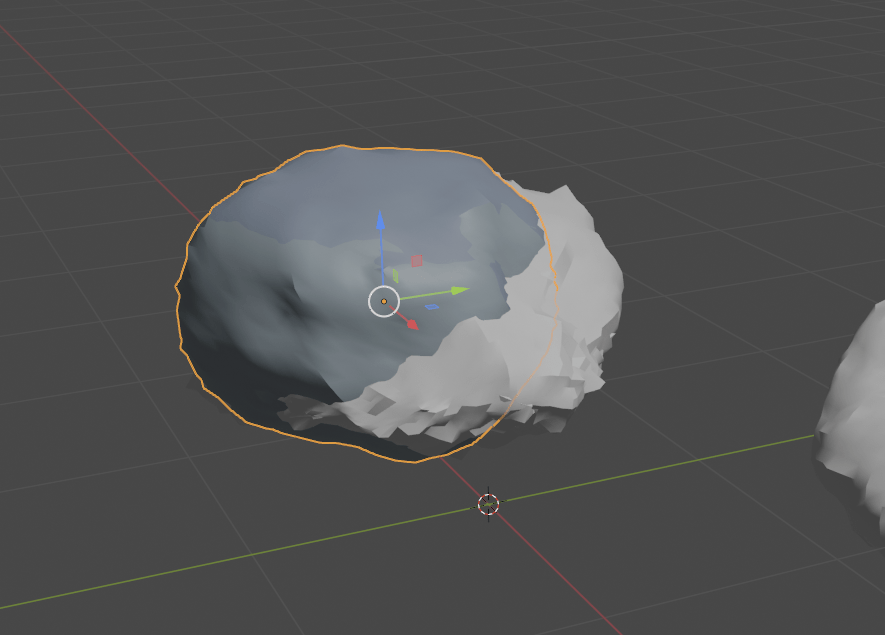Screen dimensions: 885x635
Task: Click the orange origin dot inside the gizmo circle
Action: click(x=383, y=301)
